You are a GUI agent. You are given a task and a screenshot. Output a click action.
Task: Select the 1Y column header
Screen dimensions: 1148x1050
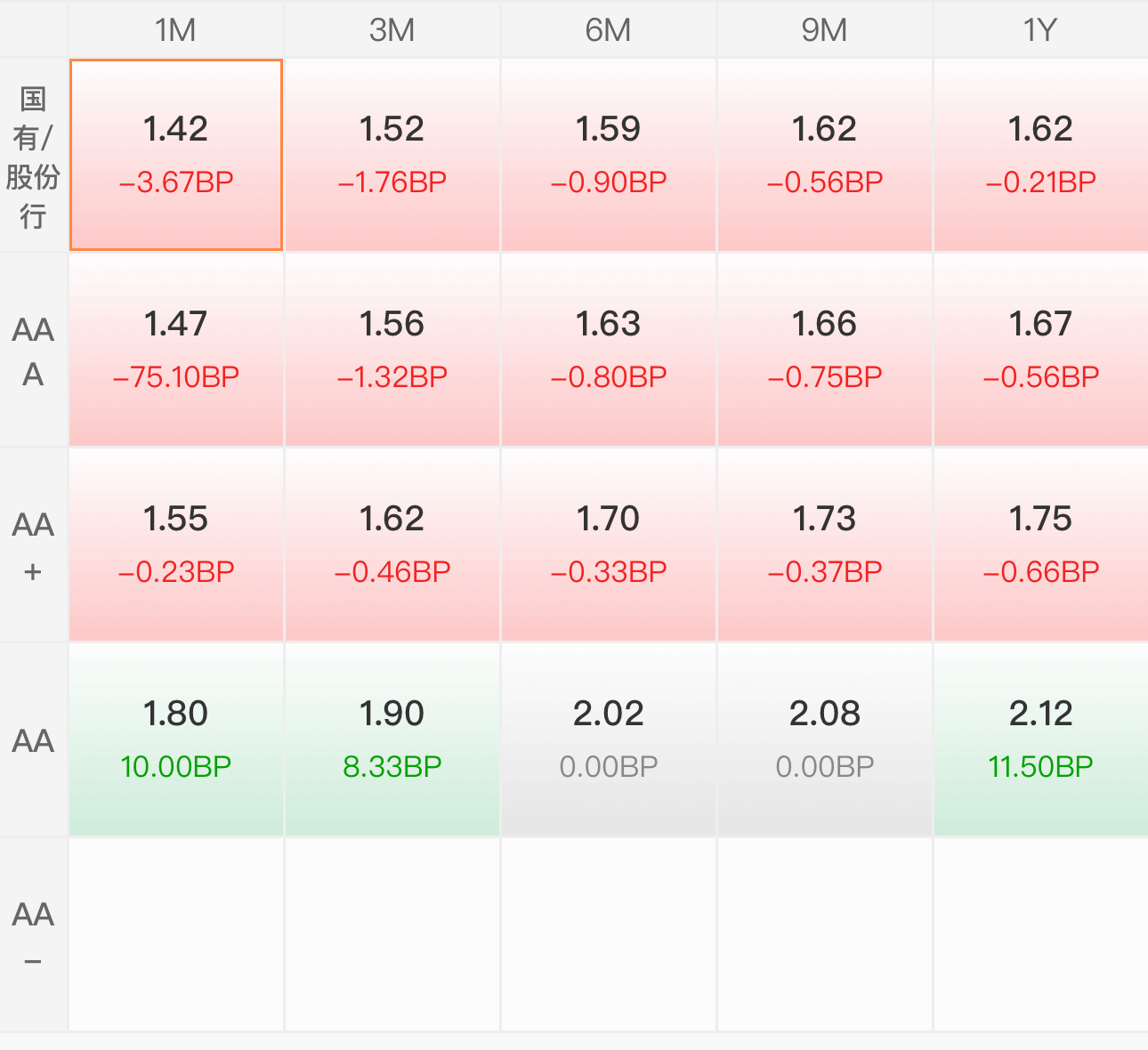click(1040, 29)
